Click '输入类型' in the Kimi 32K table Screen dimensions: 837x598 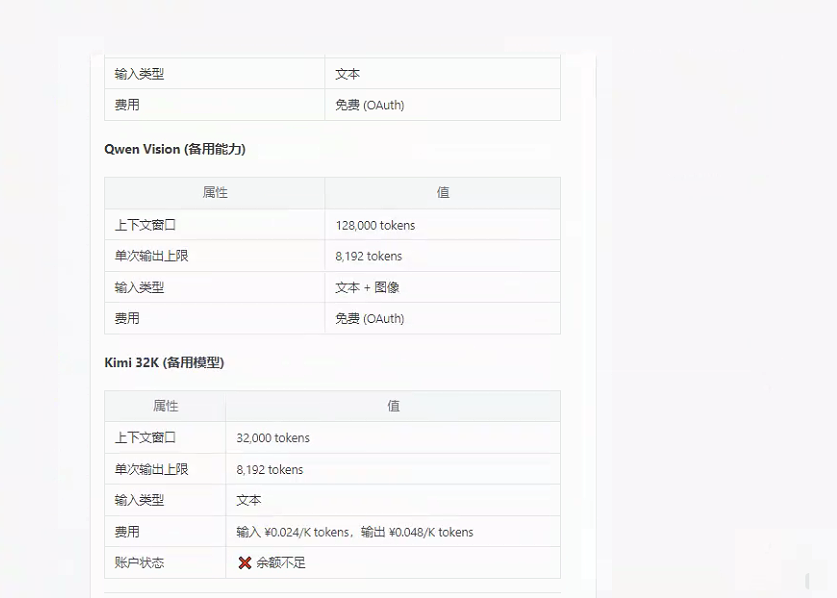tap(139, 500)
